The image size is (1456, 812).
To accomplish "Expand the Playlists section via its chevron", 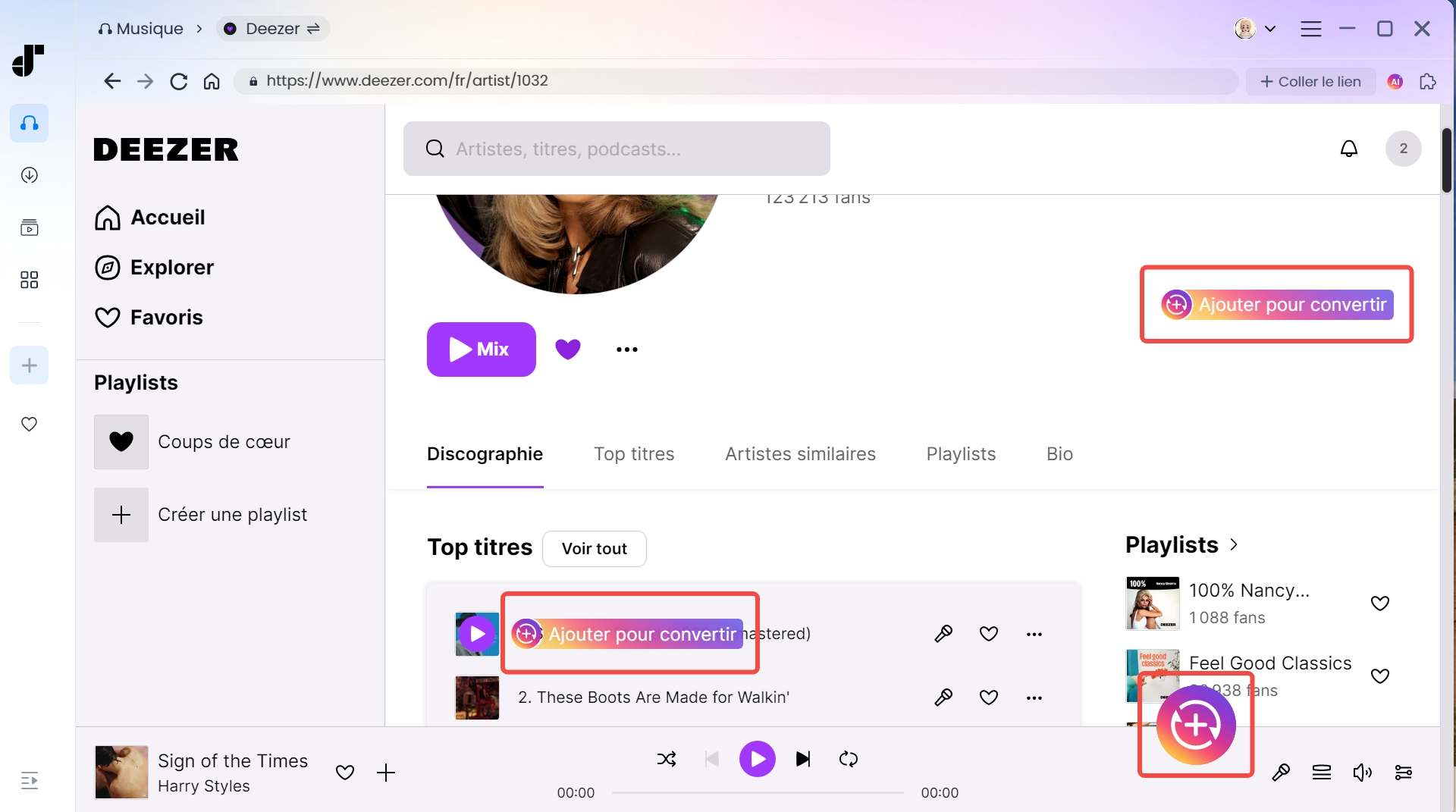I will [1234, 544].
